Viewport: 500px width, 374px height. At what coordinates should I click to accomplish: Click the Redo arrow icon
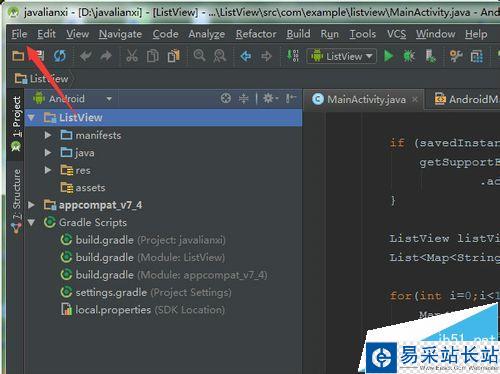tap(106, 56)
